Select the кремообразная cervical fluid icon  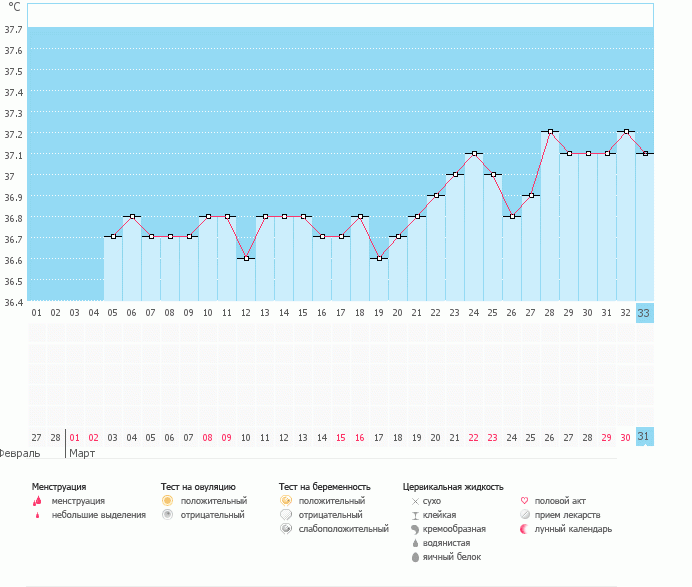414,528
